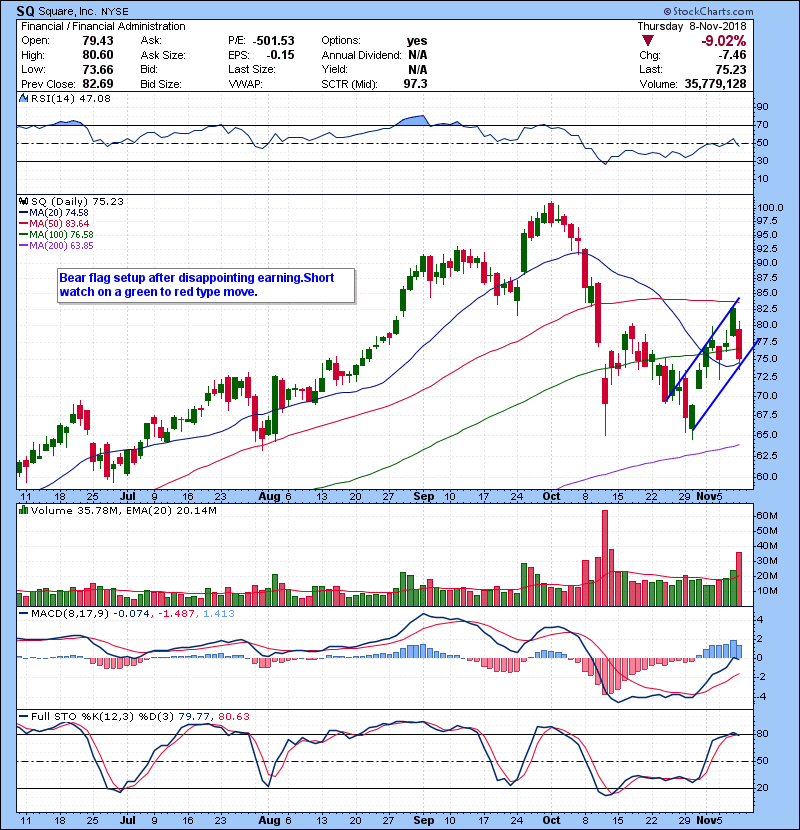Select the MA(20) 74.58 legend entry
The height and width of the screenshot is (830, 800).
(x=54, y=212)
